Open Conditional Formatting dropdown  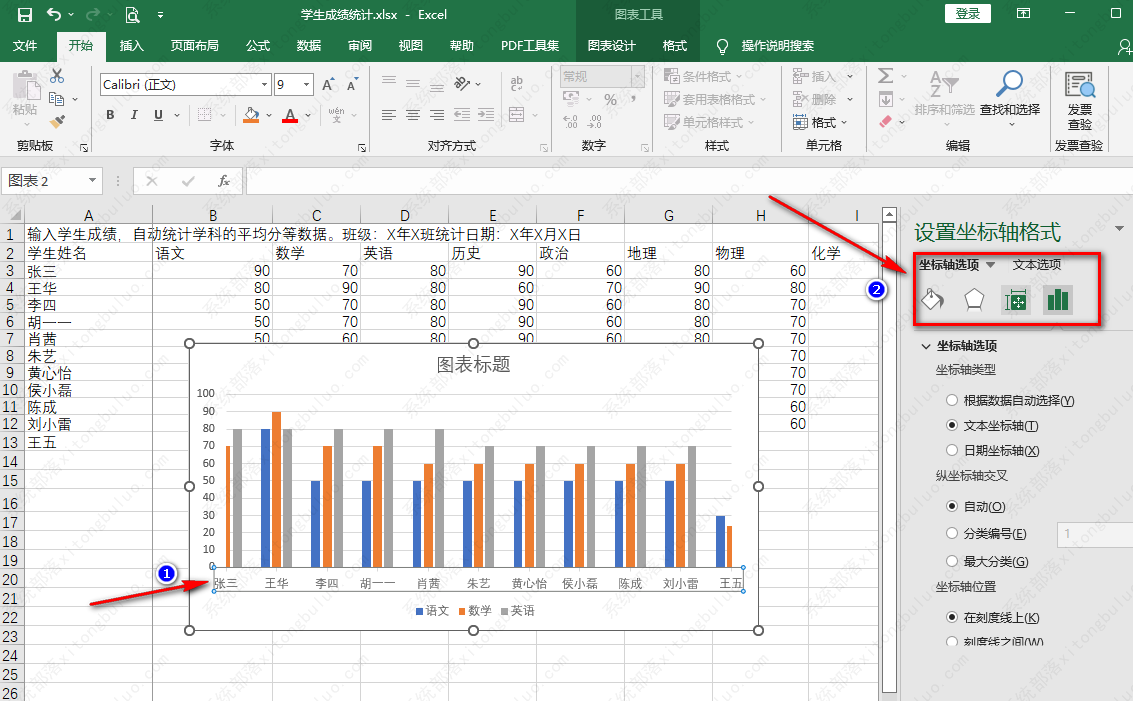tap(704, 76)
